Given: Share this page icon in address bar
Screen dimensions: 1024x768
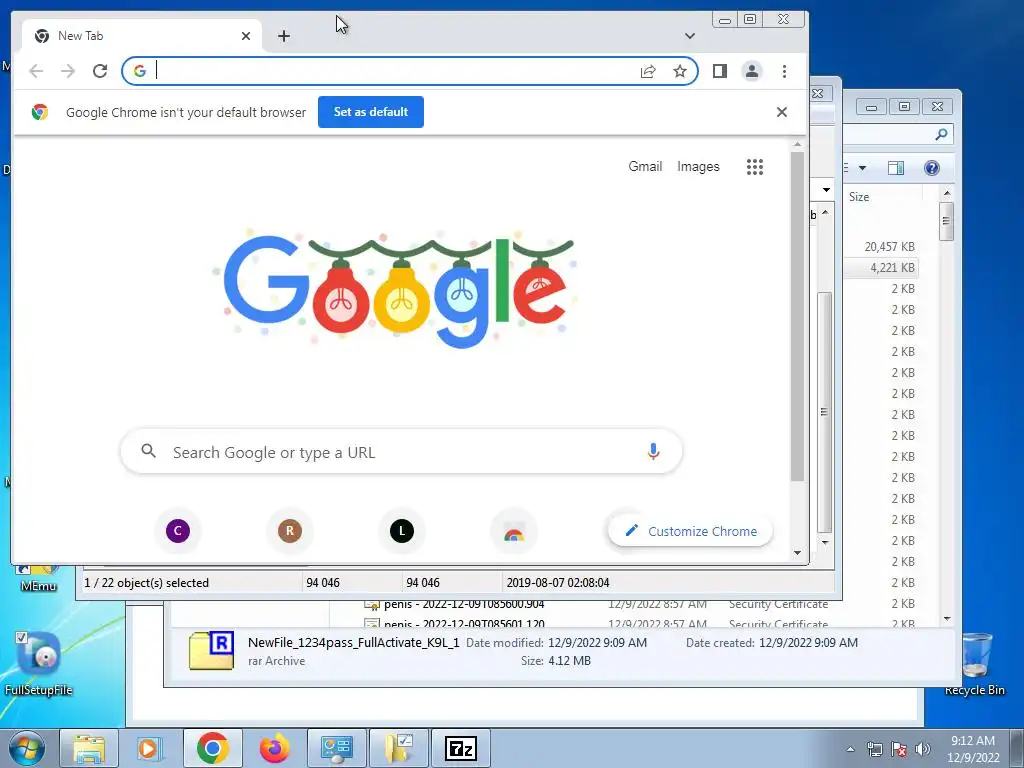Looking at the screenshot, I should pyautogui.click(x=648, y=71).
